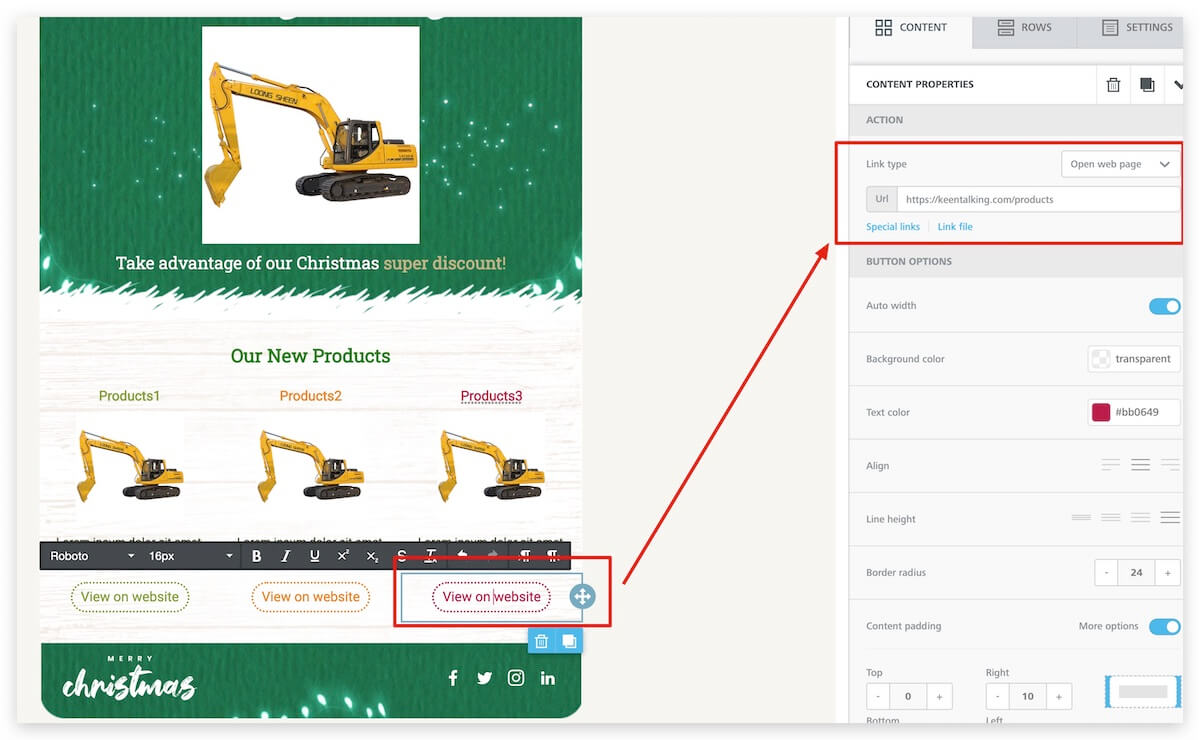This screenshot has width=1200, height=740.
Task: Delete content via Content Properties trash icon
Action: pos(1113,85)
